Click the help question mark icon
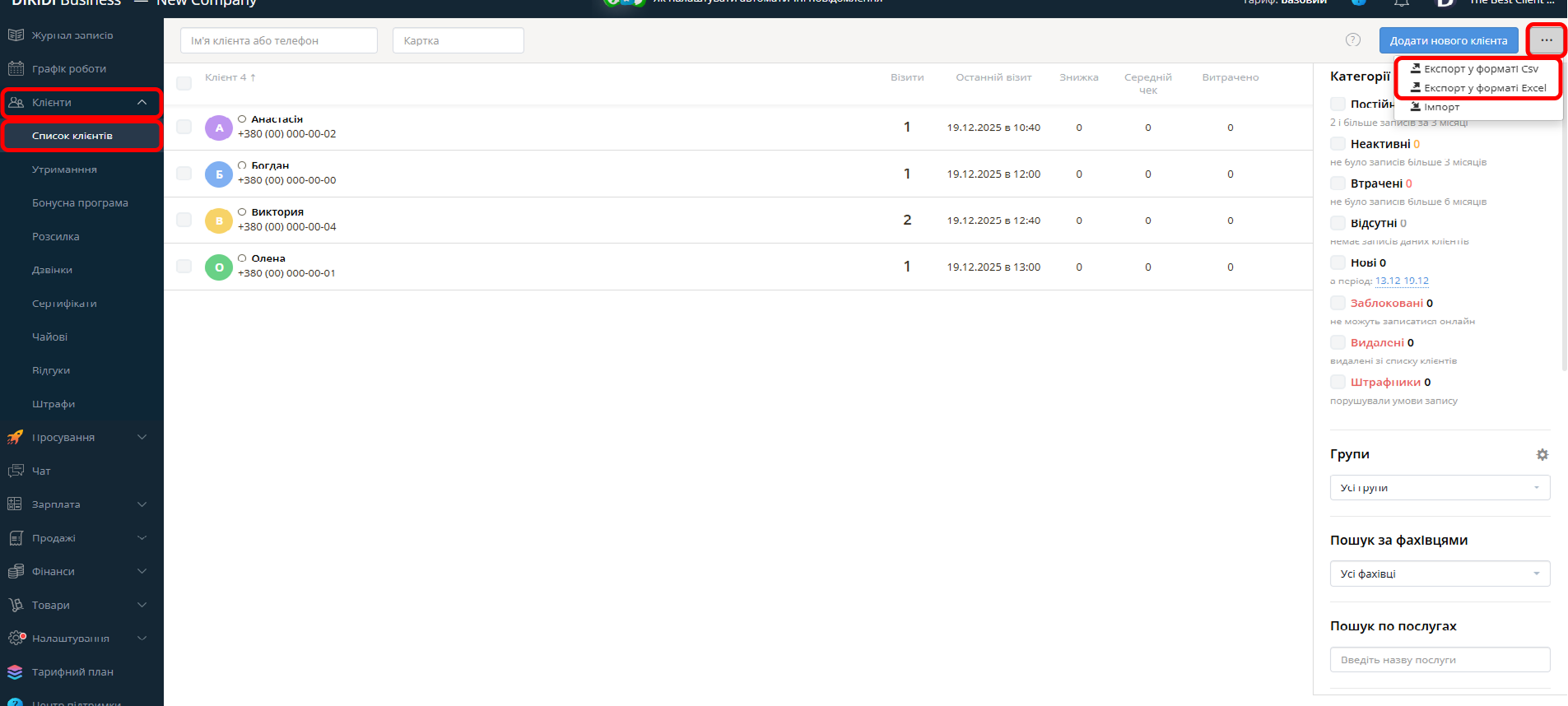This screenshot has width=1568, height=706. (1352, 40)
